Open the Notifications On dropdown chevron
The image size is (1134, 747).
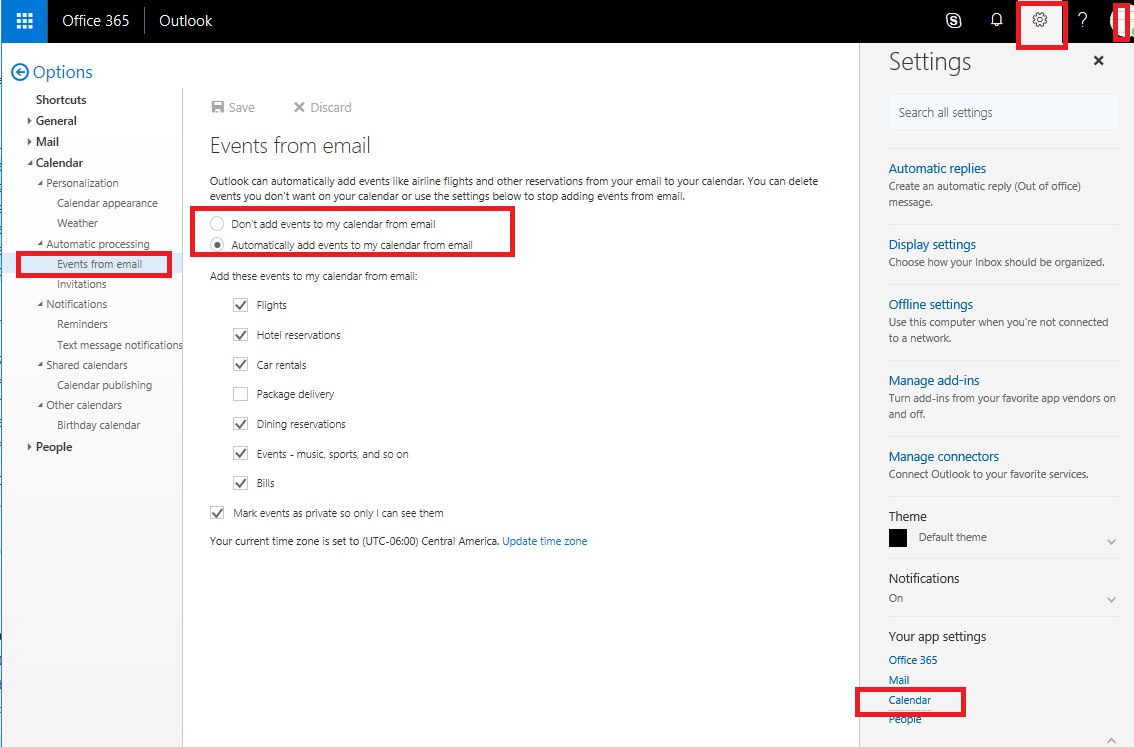tap(1112, 599)
